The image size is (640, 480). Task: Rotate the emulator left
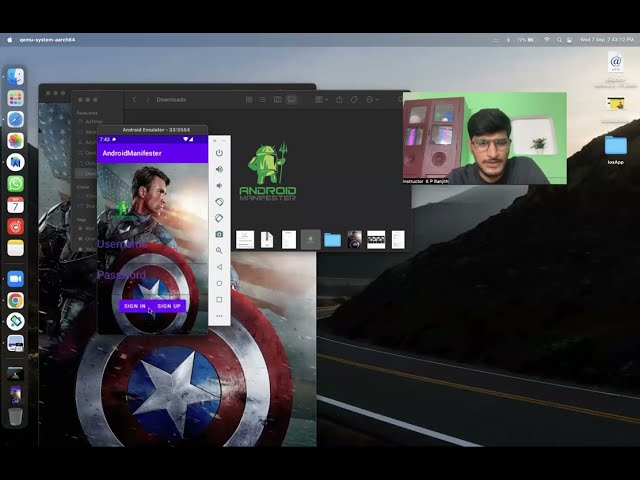(x=219, y=202)
